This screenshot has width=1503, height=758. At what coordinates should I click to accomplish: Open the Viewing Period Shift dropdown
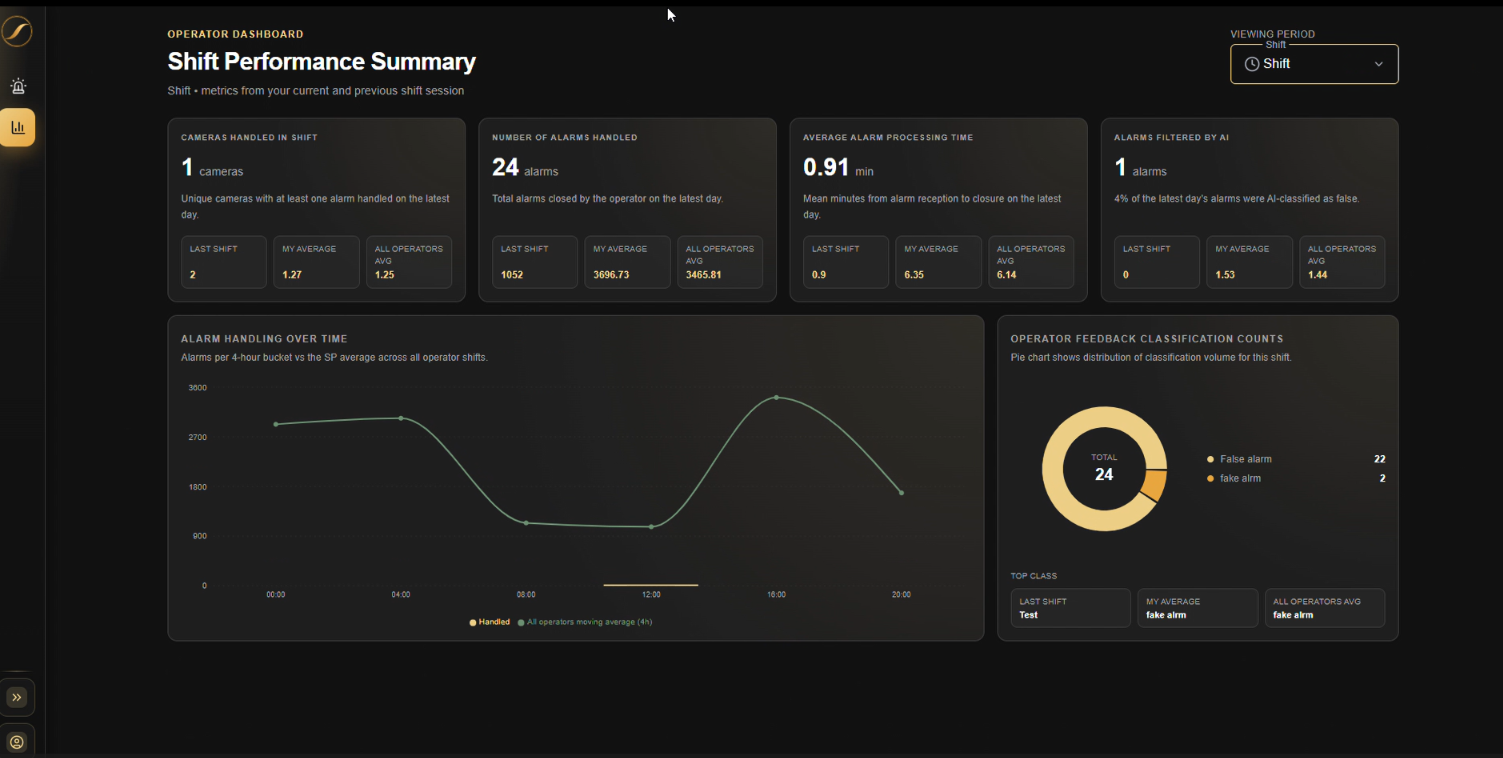[x=1314, y=64]
